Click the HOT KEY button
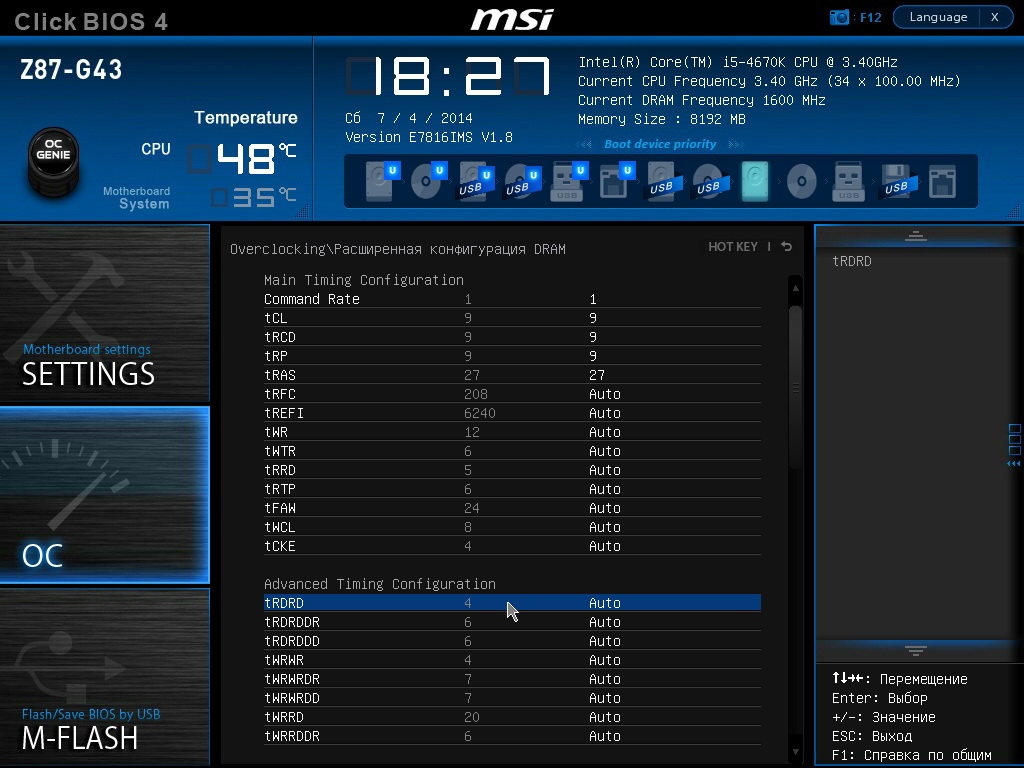1024x768 pixels. click(x=733, y=246)
